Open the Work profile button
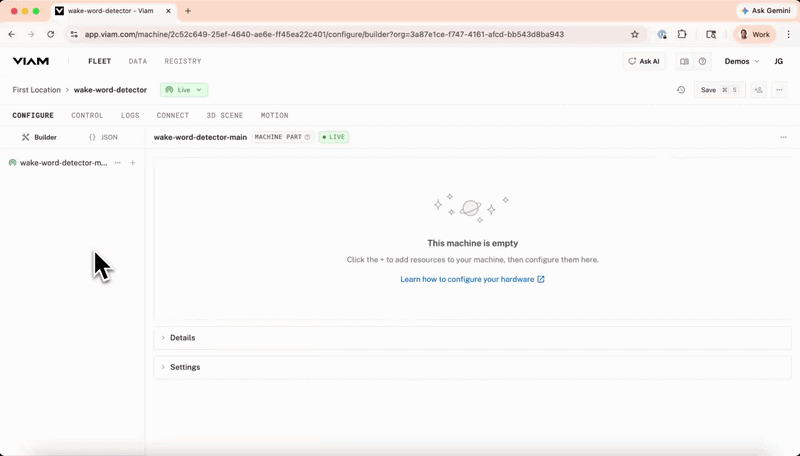The height and width of the screenshot is (456, 800). click(x=755, y=34)
